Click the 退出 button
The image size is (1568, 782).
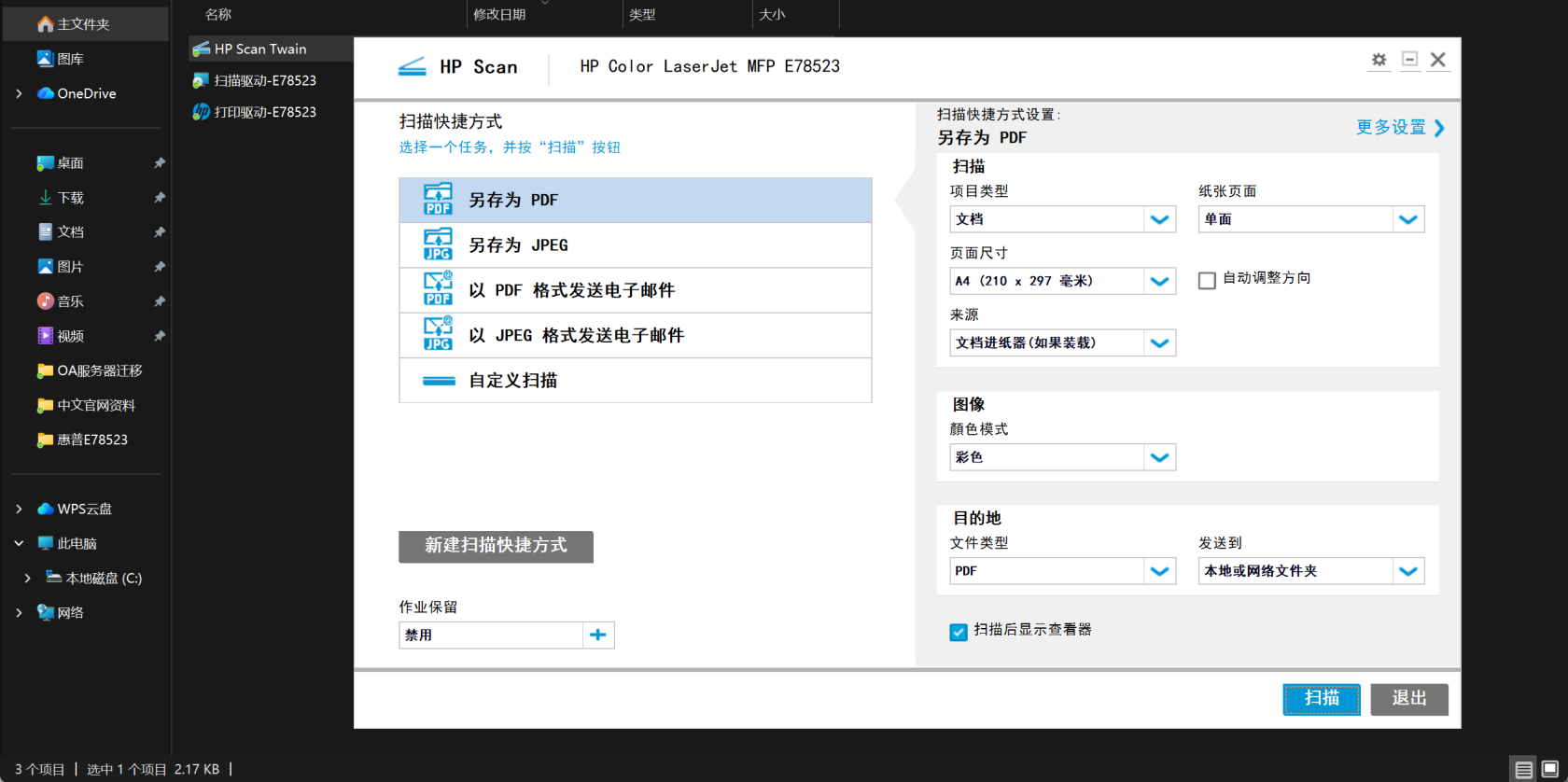(x=1409, y=699)
